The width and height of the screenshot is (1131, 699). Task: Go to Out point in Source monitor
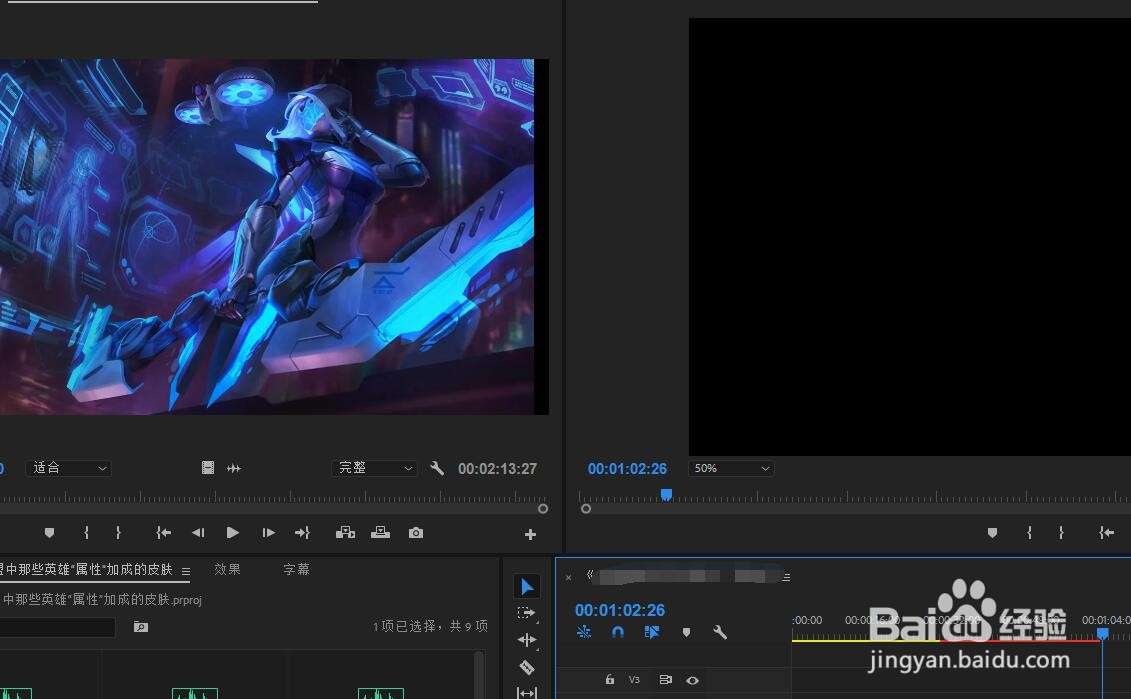[x=302, y=532]
